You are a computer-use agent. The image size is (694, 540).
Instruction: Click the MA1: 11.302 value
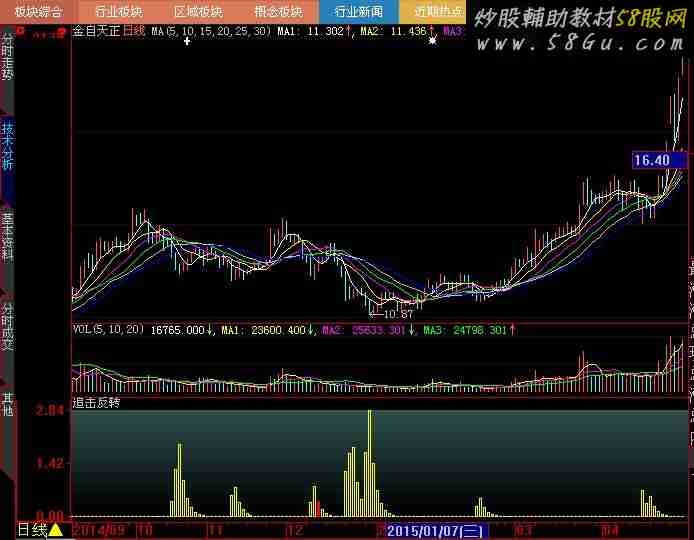(x=313, y=31)
